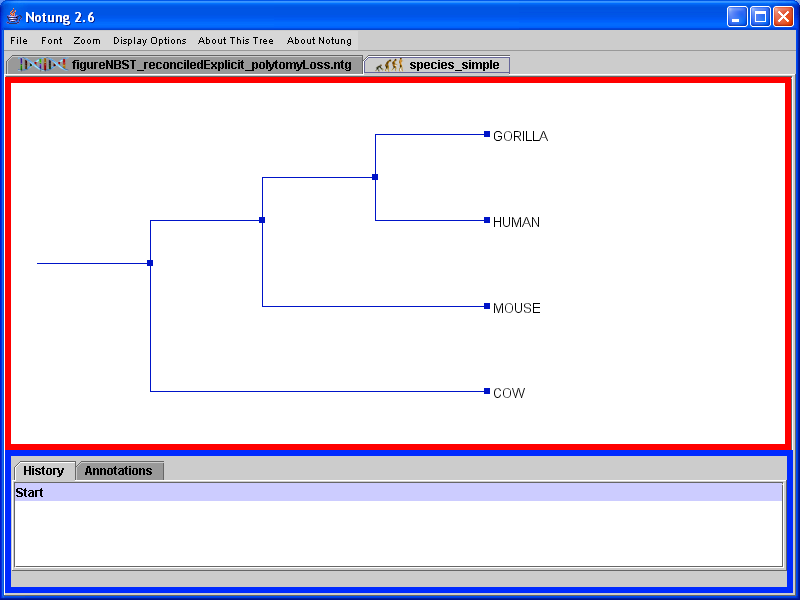Click the Start entry in History

[x=30, y=493]
